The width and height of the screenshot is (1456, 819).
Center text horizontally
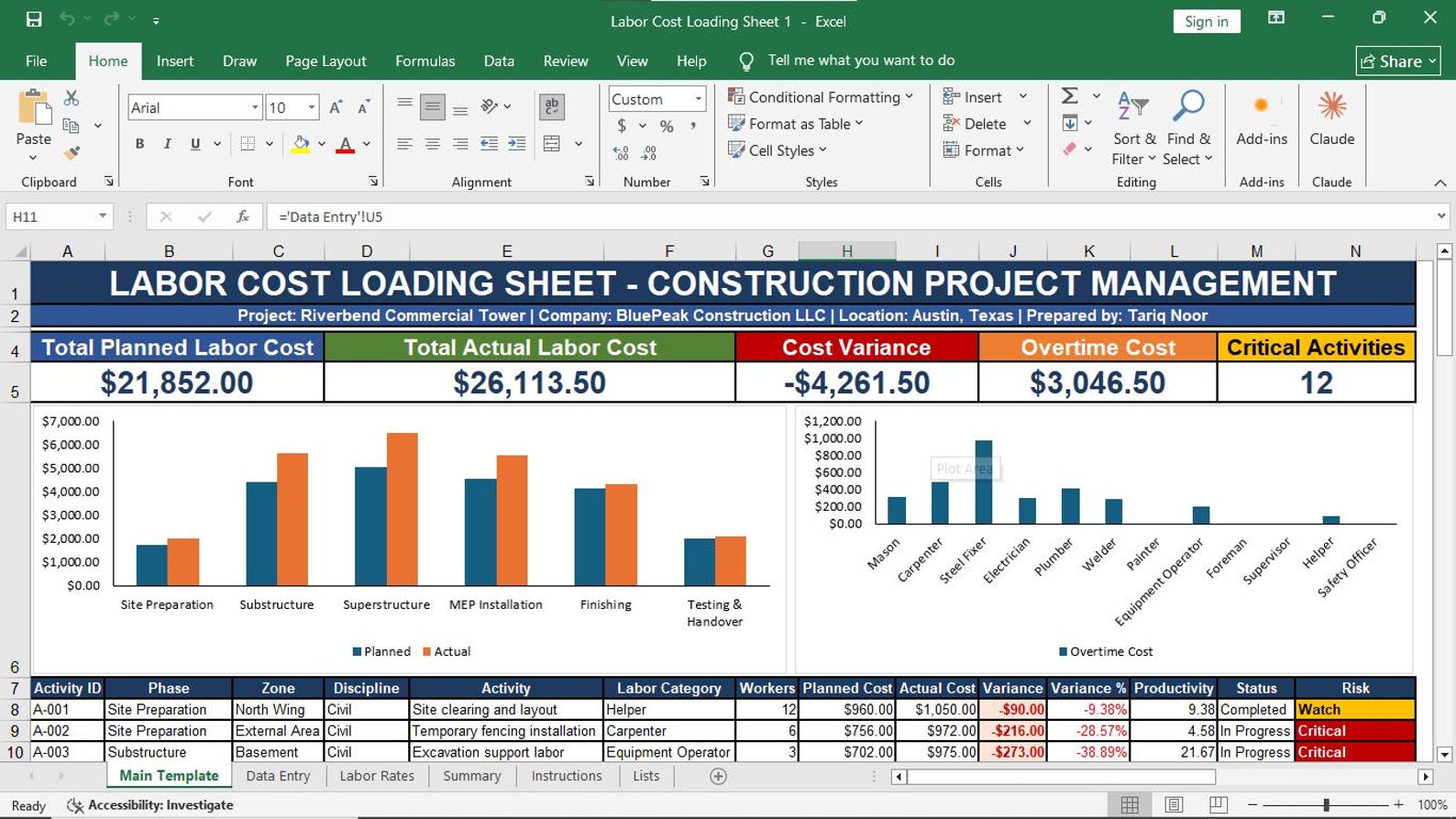(432, 144)
